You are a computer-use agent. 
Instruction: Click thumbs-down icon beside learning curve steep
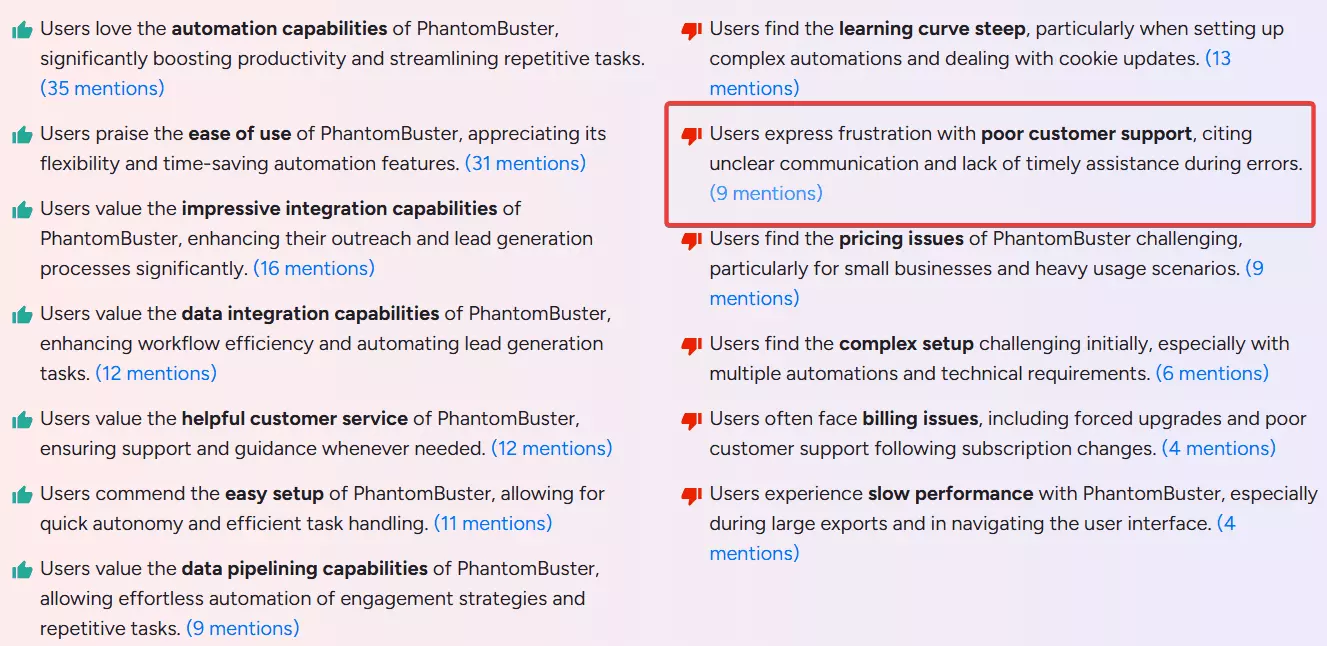pos(691,31)
